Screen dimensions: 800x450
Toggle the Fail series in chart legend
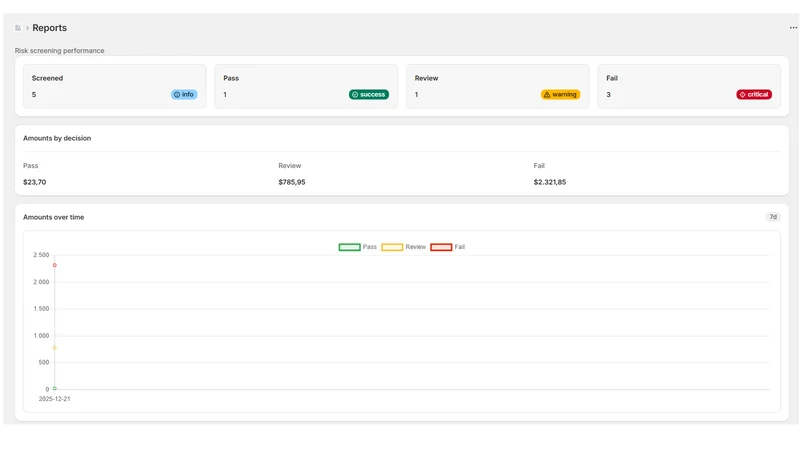point(447,247)
